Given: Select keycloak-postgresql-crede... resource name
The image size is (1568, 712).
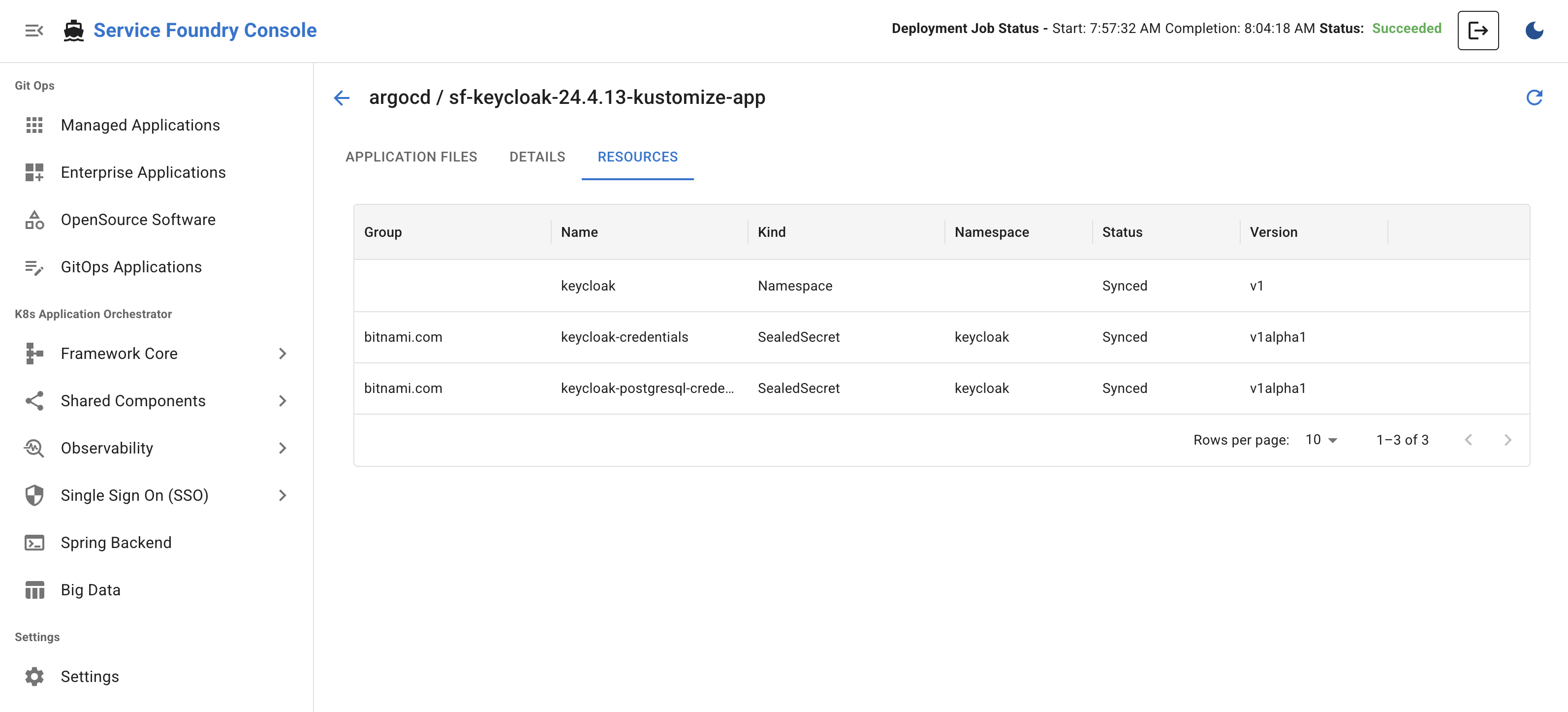Looking at the screenshot, I should pos(648,388).
